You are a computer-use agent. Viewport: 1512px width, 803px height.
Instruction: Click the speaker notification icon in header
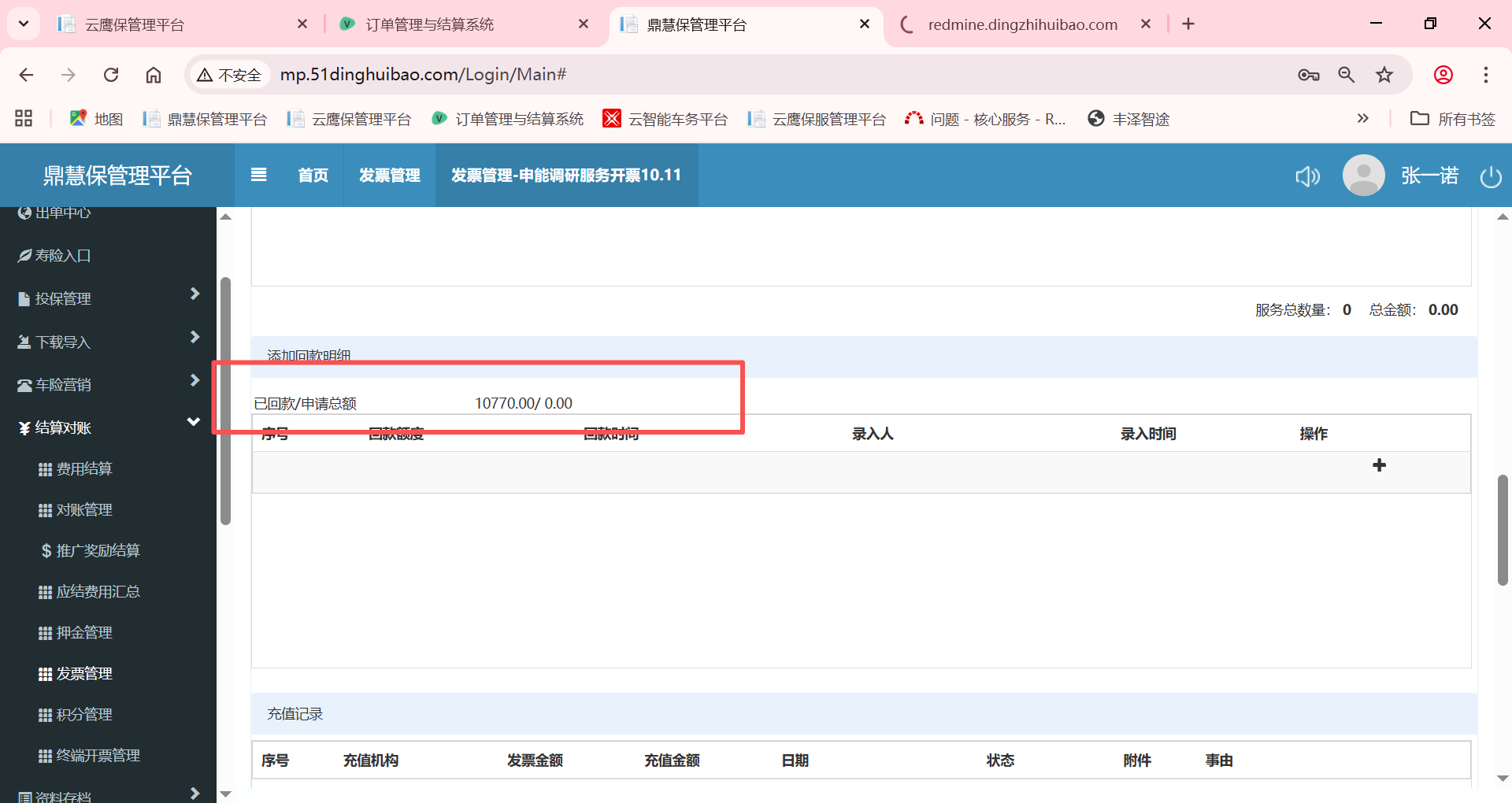click(x=1307, y=176)
